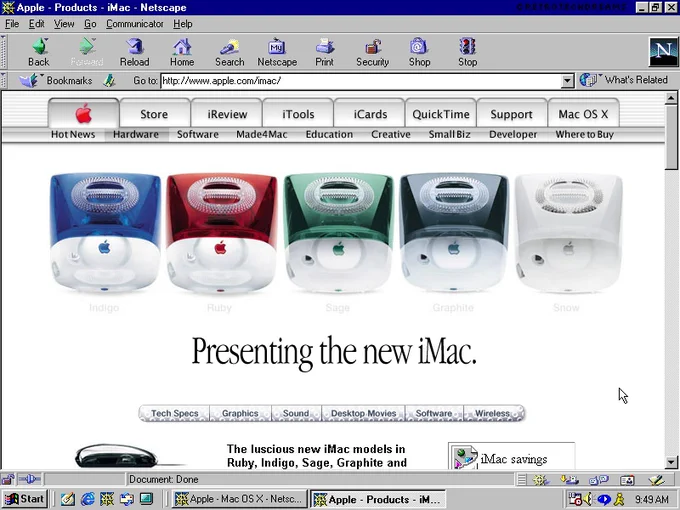Select the Ruby red iMac image
Viewport: 680px width, 510px height.
pos(221,234)
